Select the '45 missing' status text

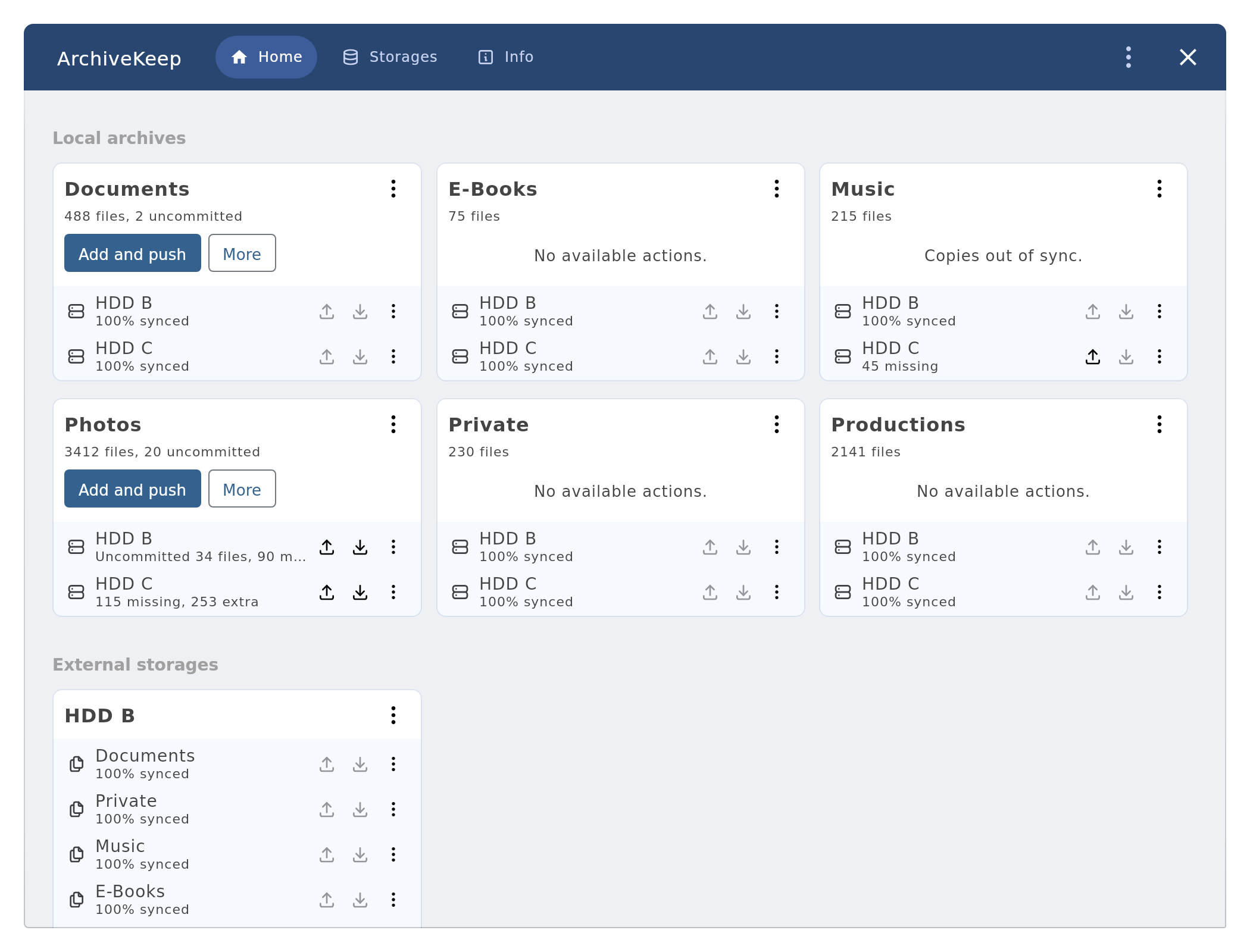point(899,367)
